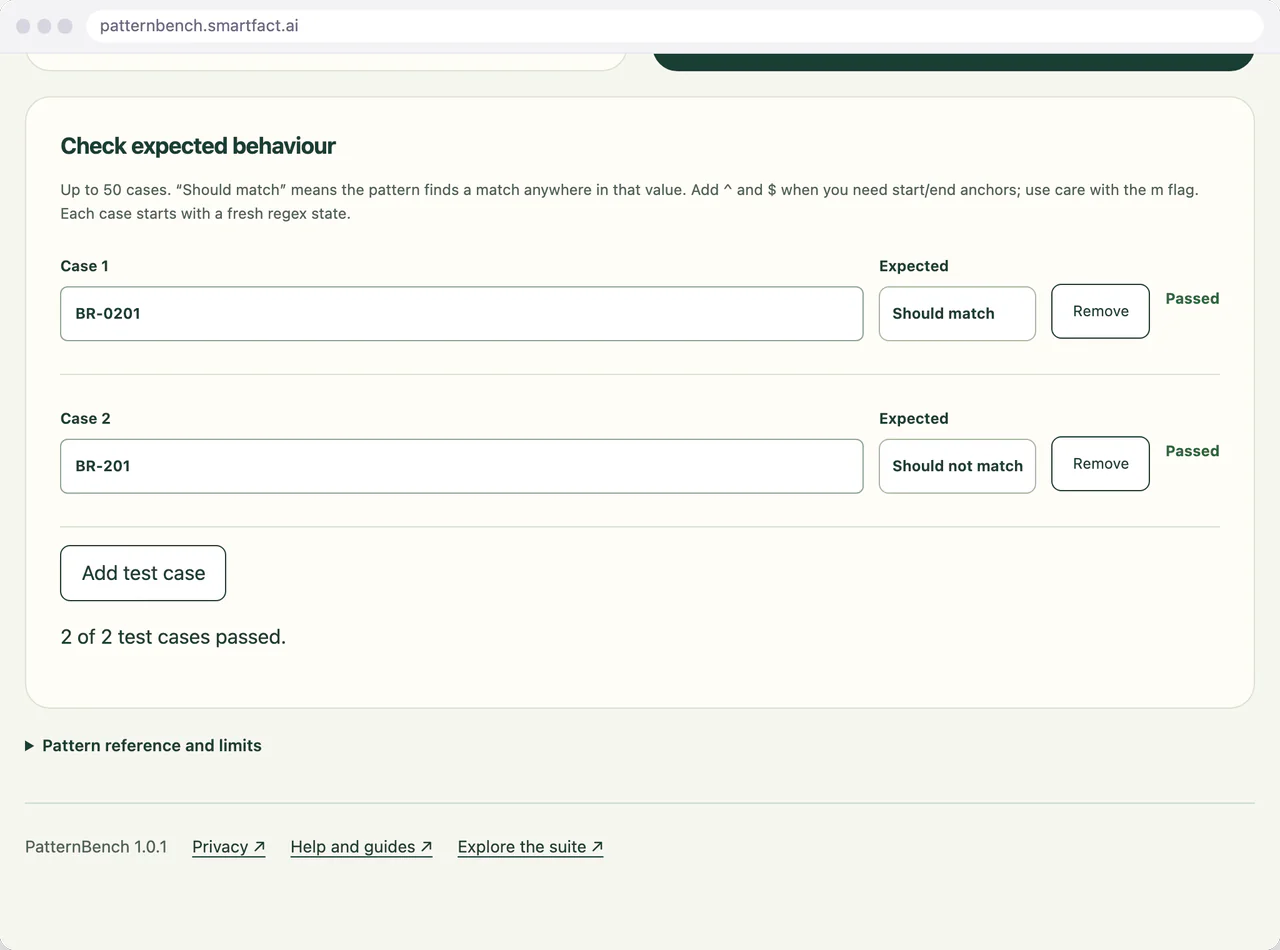Click the Passed status for Case 1
Image resolution: width=1280 pixels, height=950 pixels.
pos(1192,298)
